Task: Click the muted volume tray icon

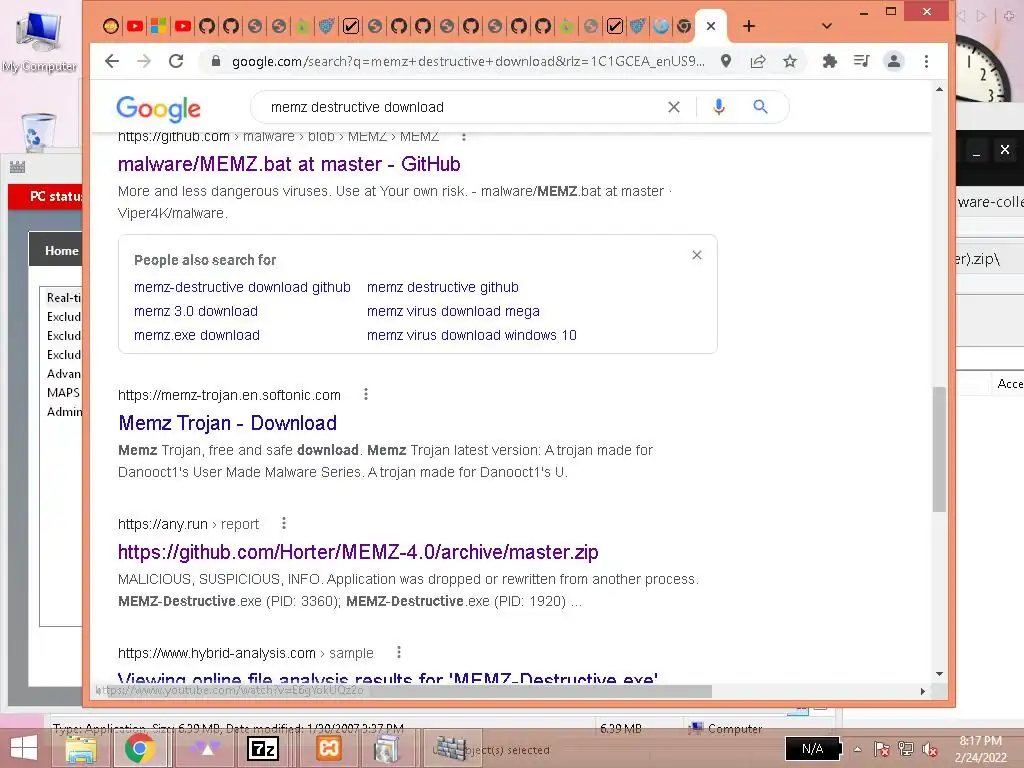Action: point(930,749)
